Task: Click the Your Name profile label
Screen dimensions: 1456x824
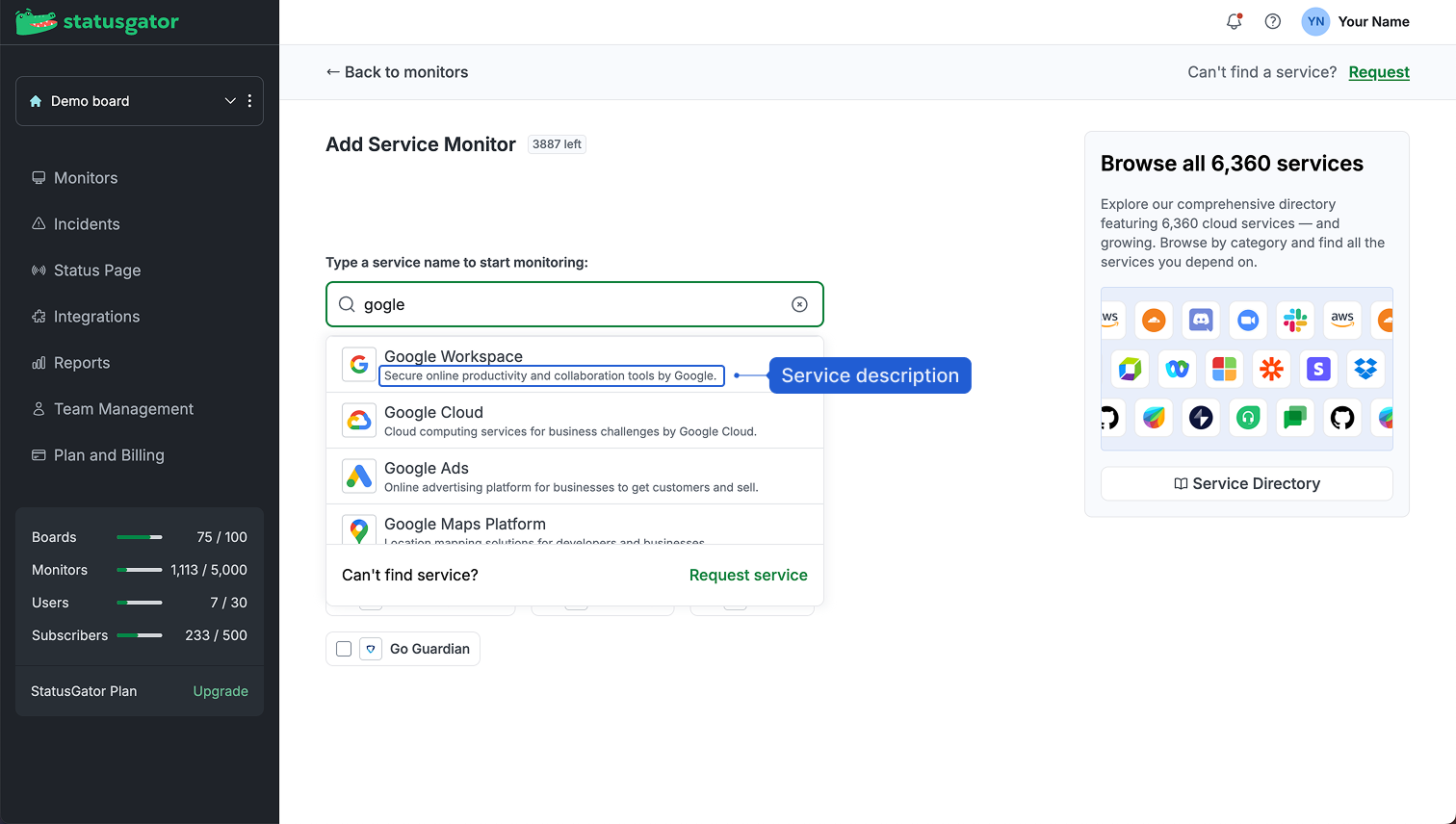Action: pos(1373,21)
